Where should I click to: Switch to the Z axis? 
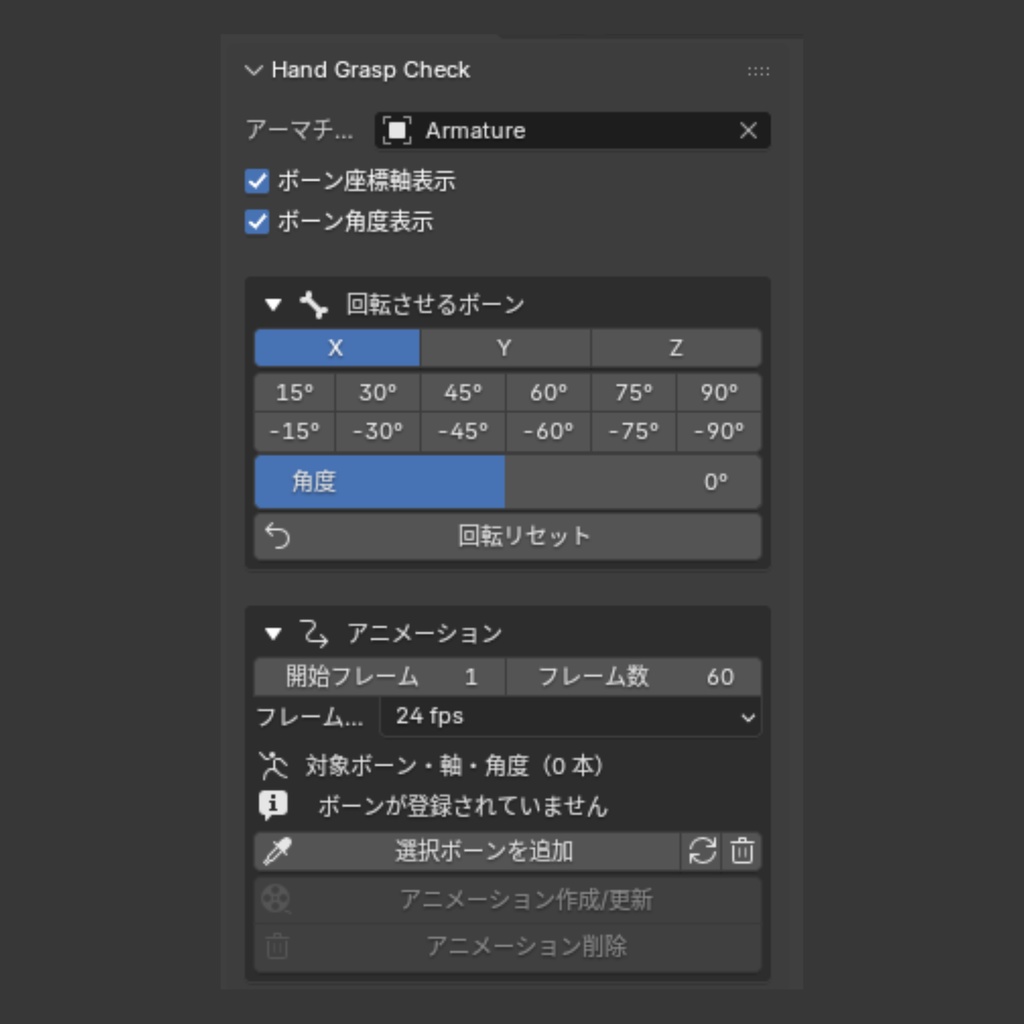tap(676, 347)
